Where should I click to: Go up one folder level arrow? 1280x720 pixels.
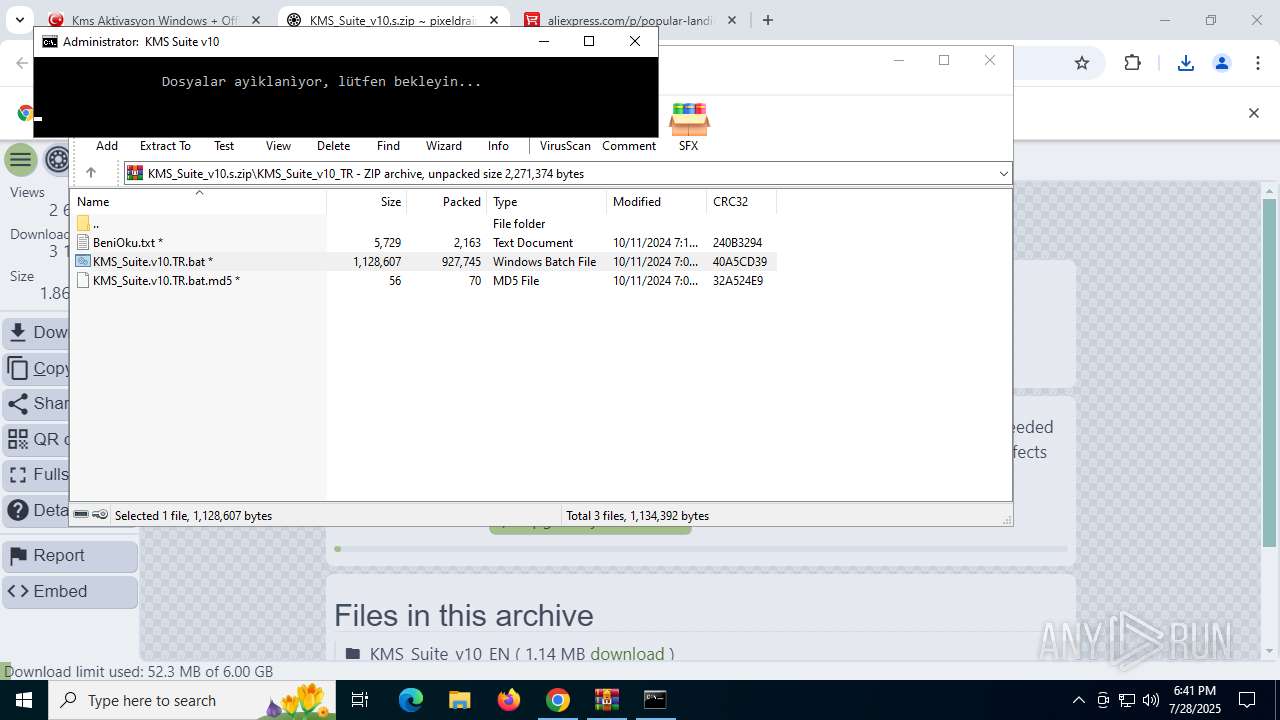(x=90, y=173)
